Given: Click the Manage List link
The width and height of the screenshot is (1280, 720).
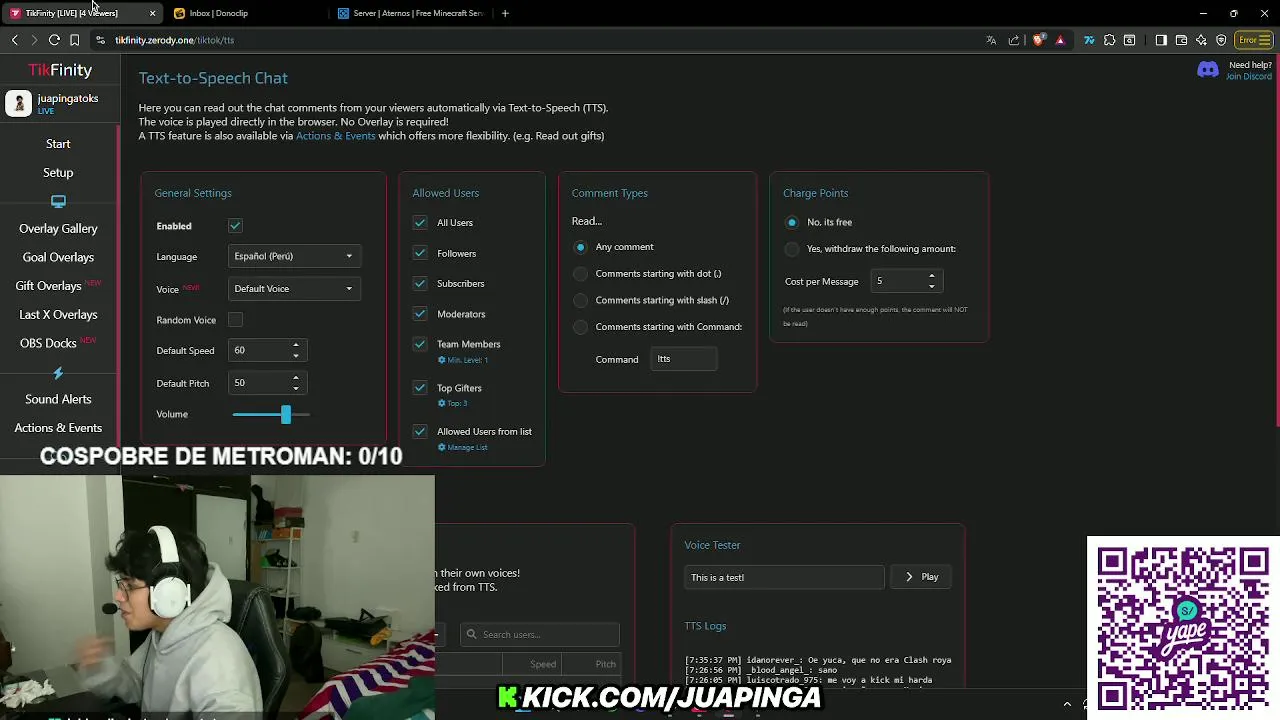Looking at the screenshot, I should (467, 447).
